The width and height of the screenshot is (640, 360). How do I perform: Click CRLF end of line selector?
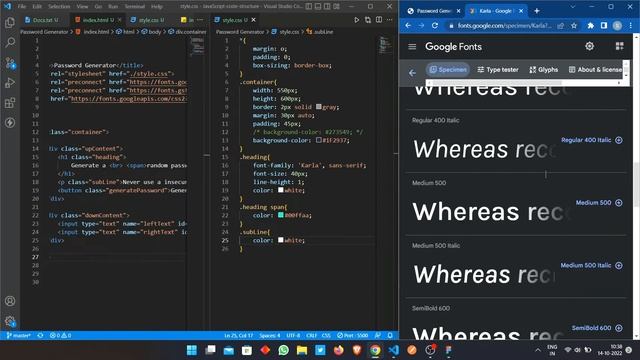[311, 335]
